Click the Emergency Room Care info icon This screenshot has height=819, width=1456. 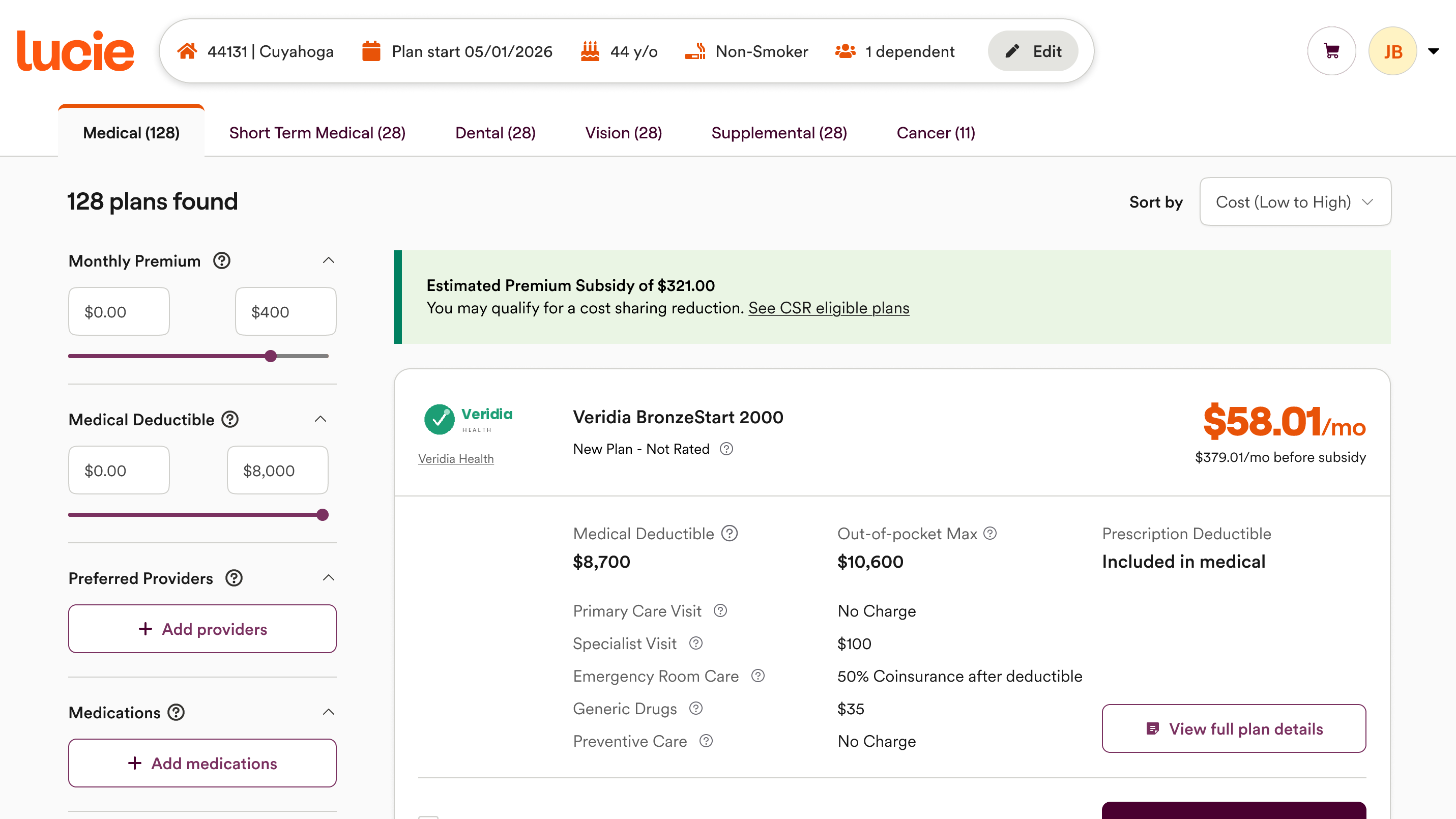click(x=758, y=676)
